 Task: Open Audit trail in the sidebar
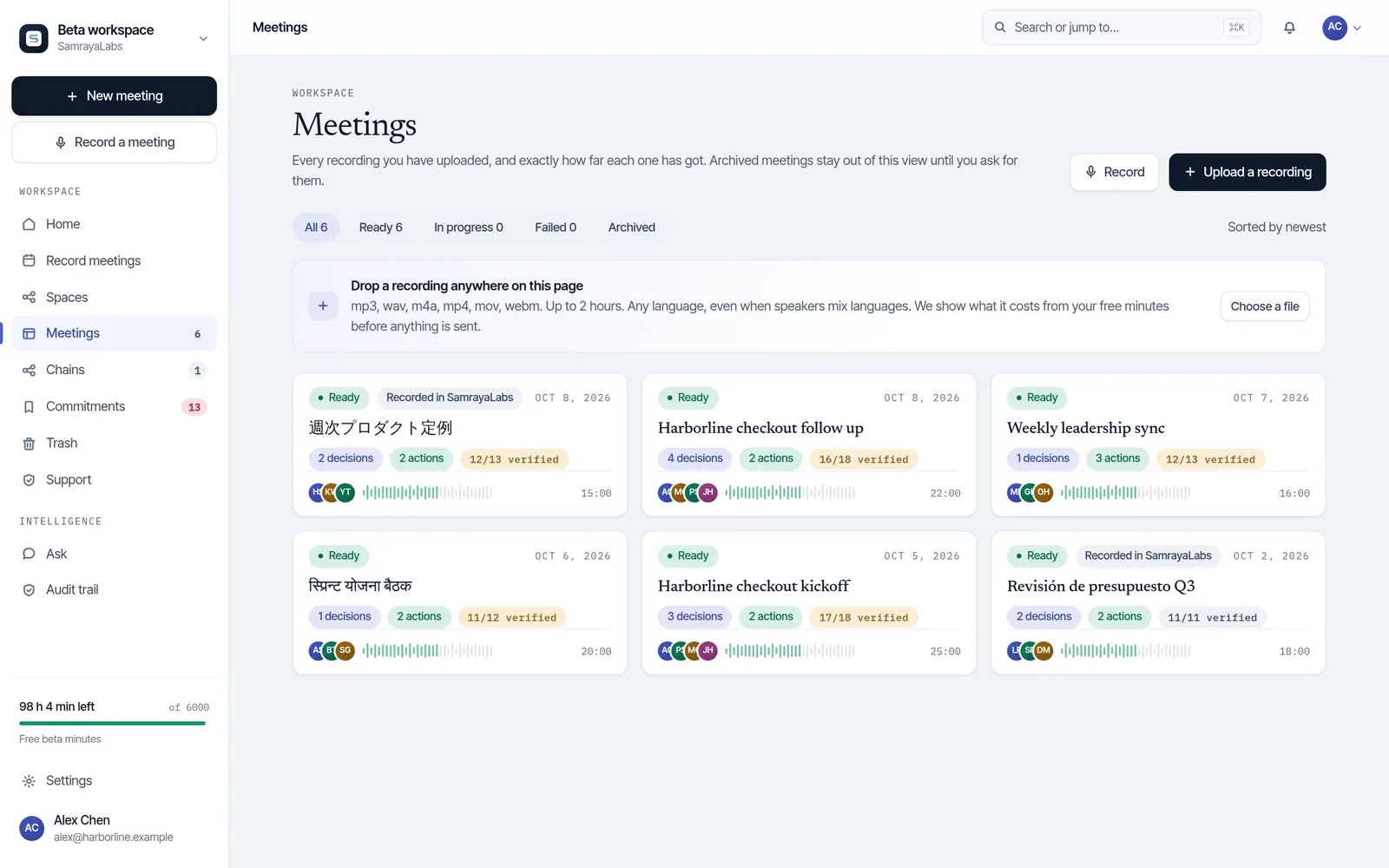(114, 589)
